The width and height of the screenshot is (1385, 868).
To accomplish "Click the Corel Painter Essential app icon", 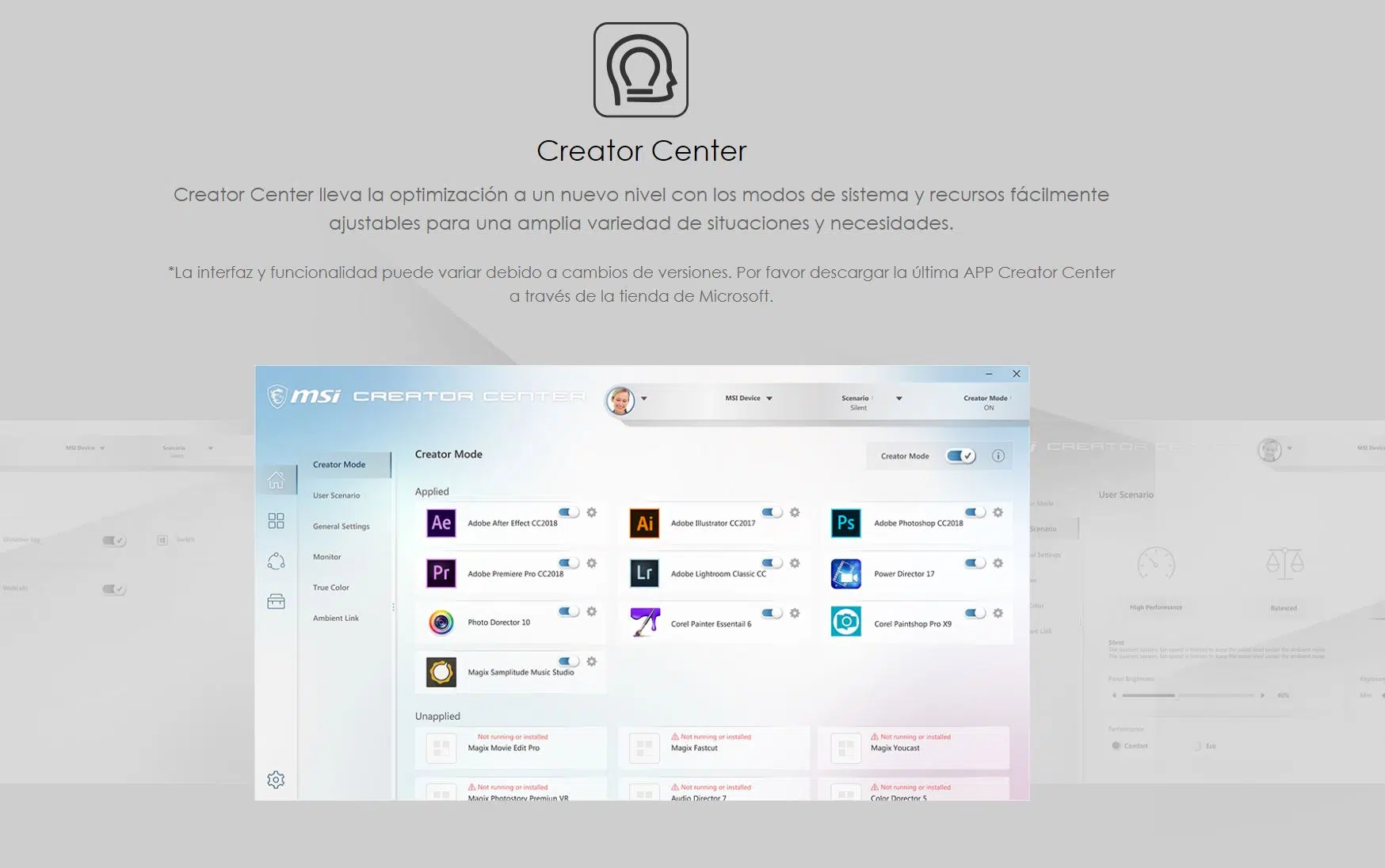I will pos(644,622).
